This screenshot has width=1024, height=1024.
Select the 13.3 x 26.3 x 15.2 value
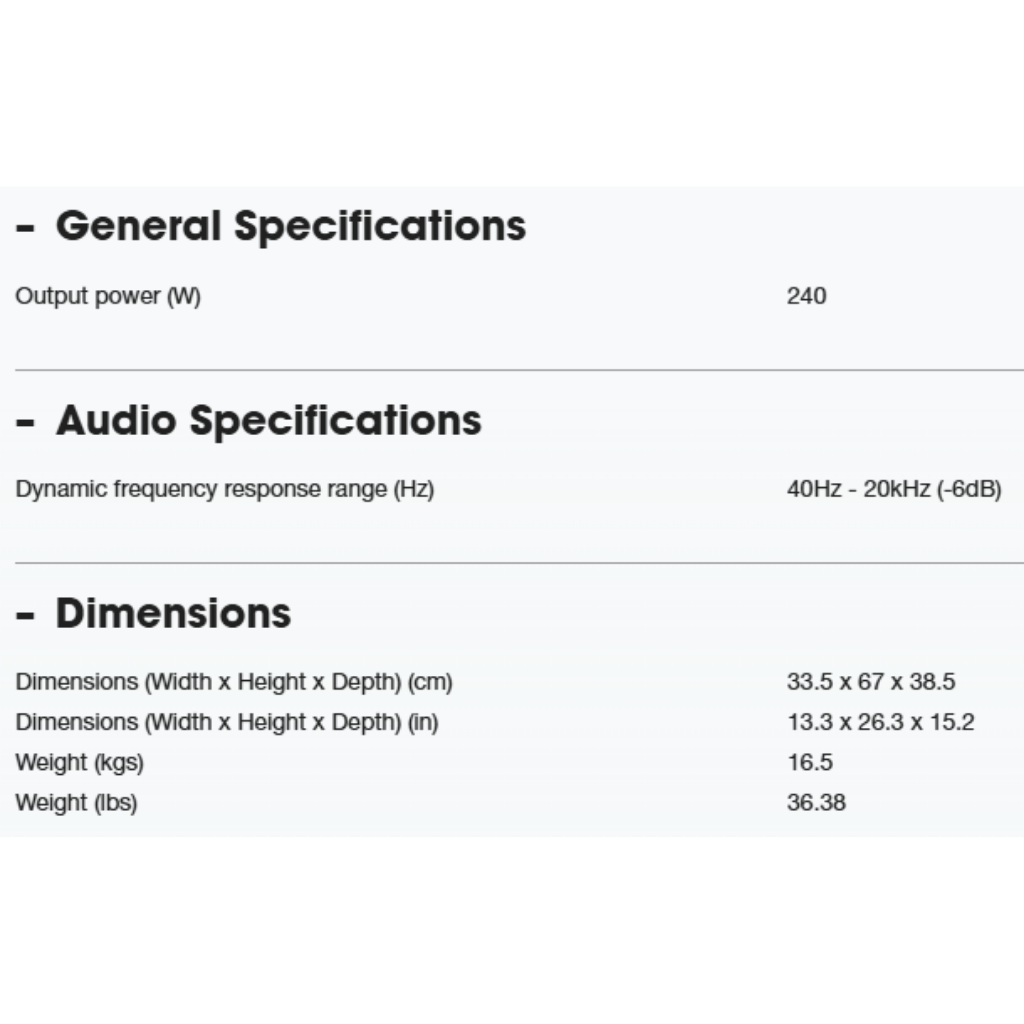point(880,722)
